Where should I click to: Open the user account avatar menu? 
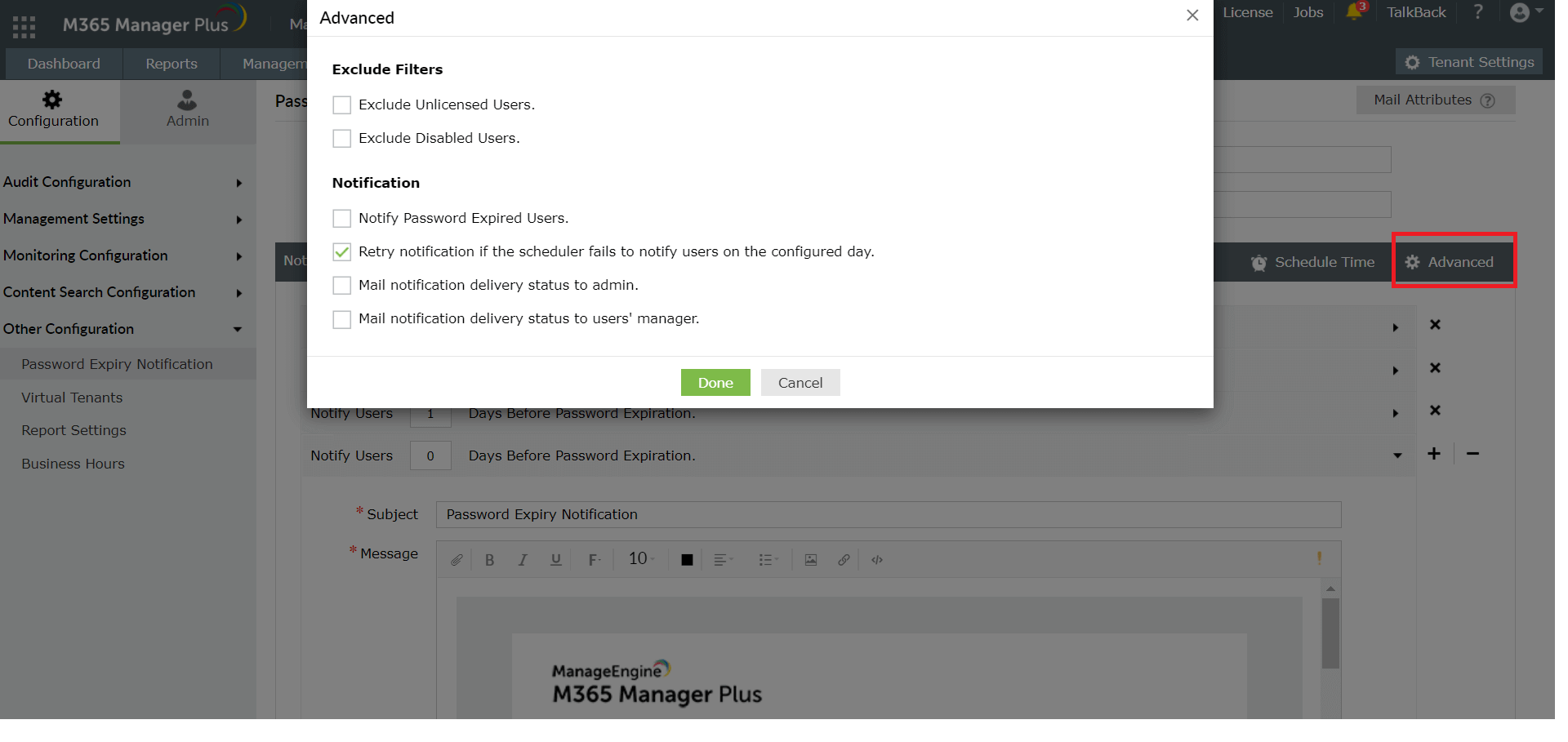[1526, 12]
